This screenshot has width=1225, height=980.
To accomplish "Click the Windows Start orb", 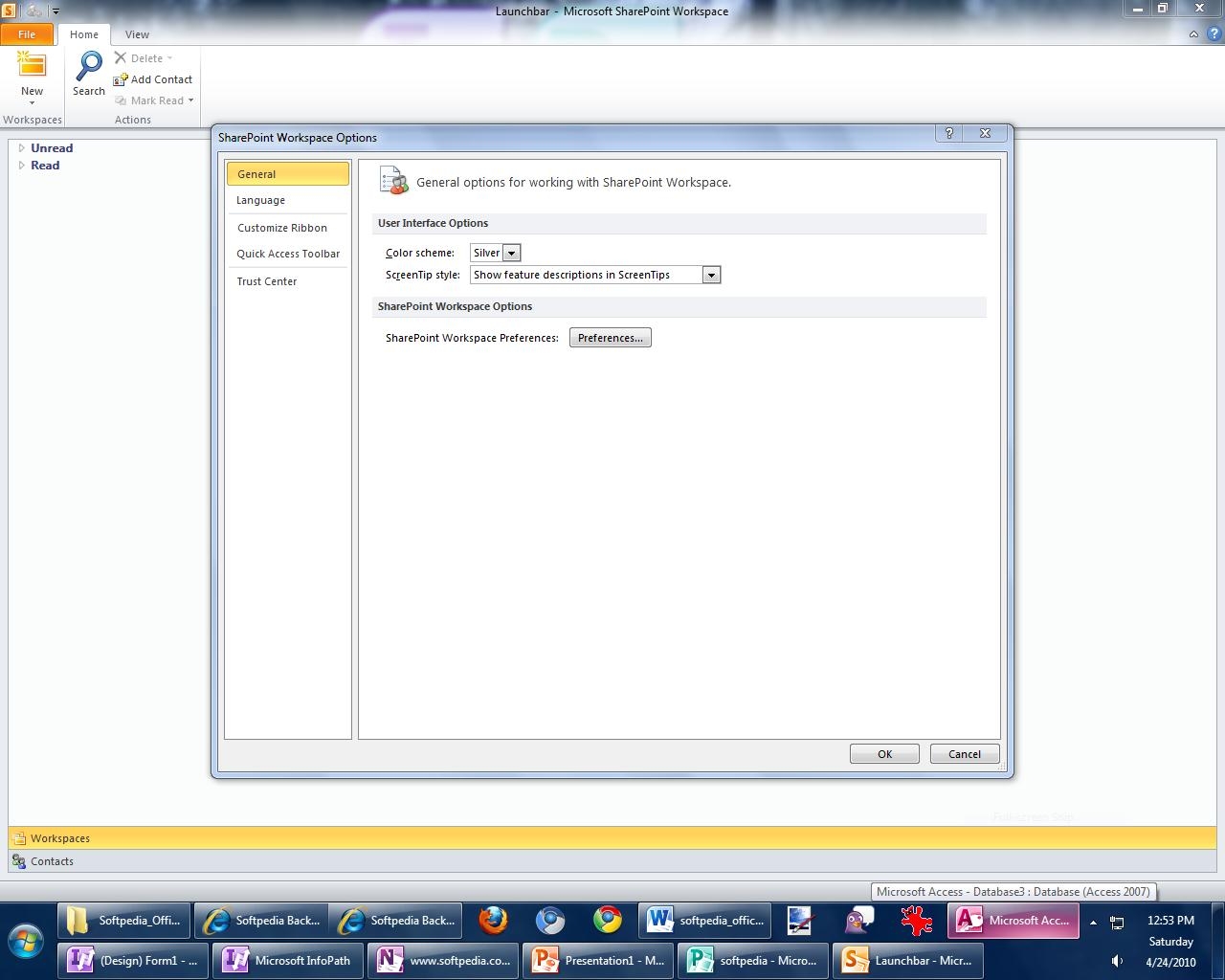I will [x=26, y=941].
